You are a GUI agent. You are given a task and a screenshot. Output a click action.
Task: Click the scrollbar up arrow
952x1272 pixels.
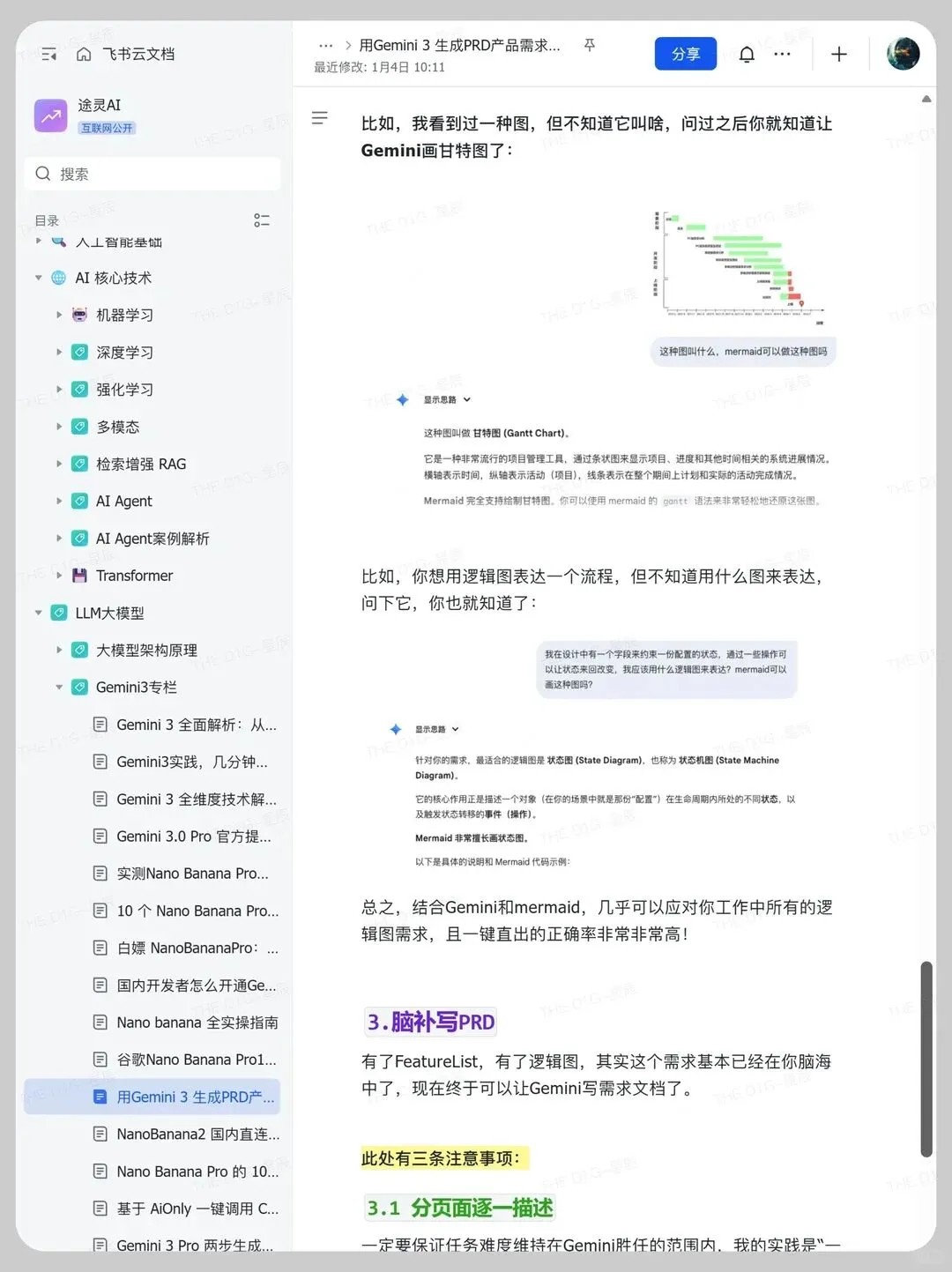926,99
